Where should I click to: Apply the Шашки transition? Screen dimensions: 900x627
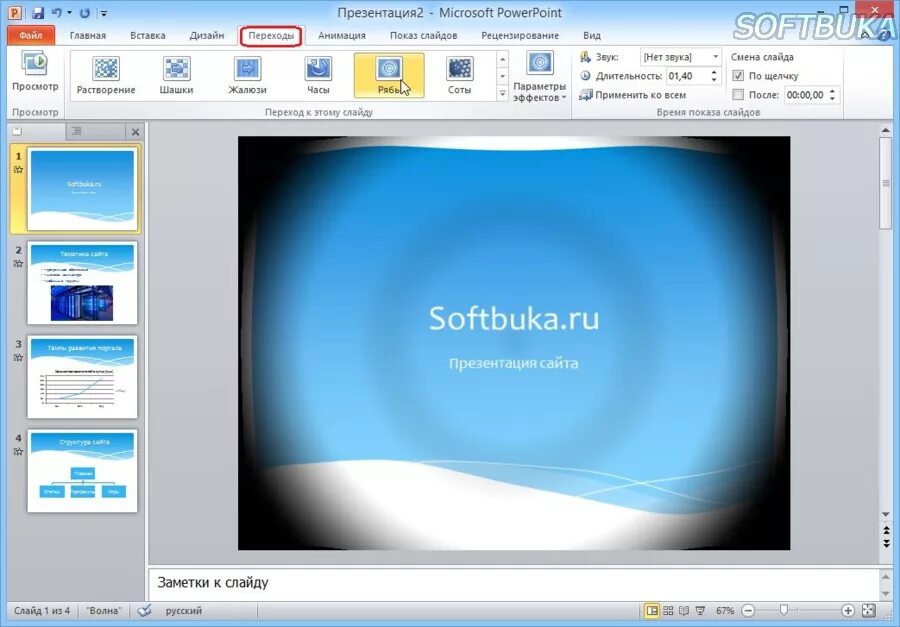click(176, 75)
